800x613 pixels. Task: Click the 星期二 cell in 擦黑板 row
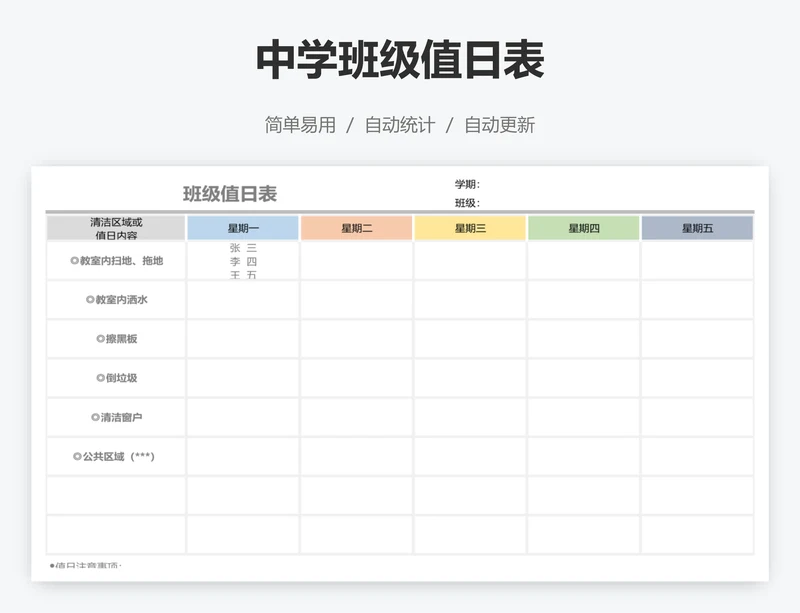[x=357, y=339]
